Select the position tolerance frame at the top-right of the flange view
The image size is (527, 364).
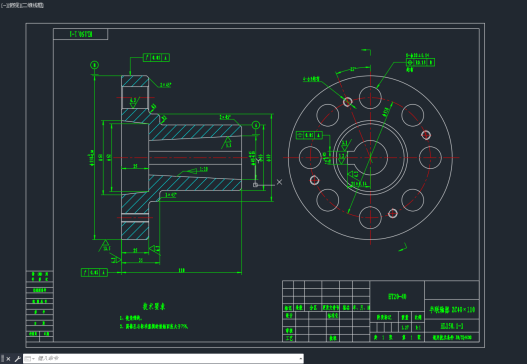point(420,62)
